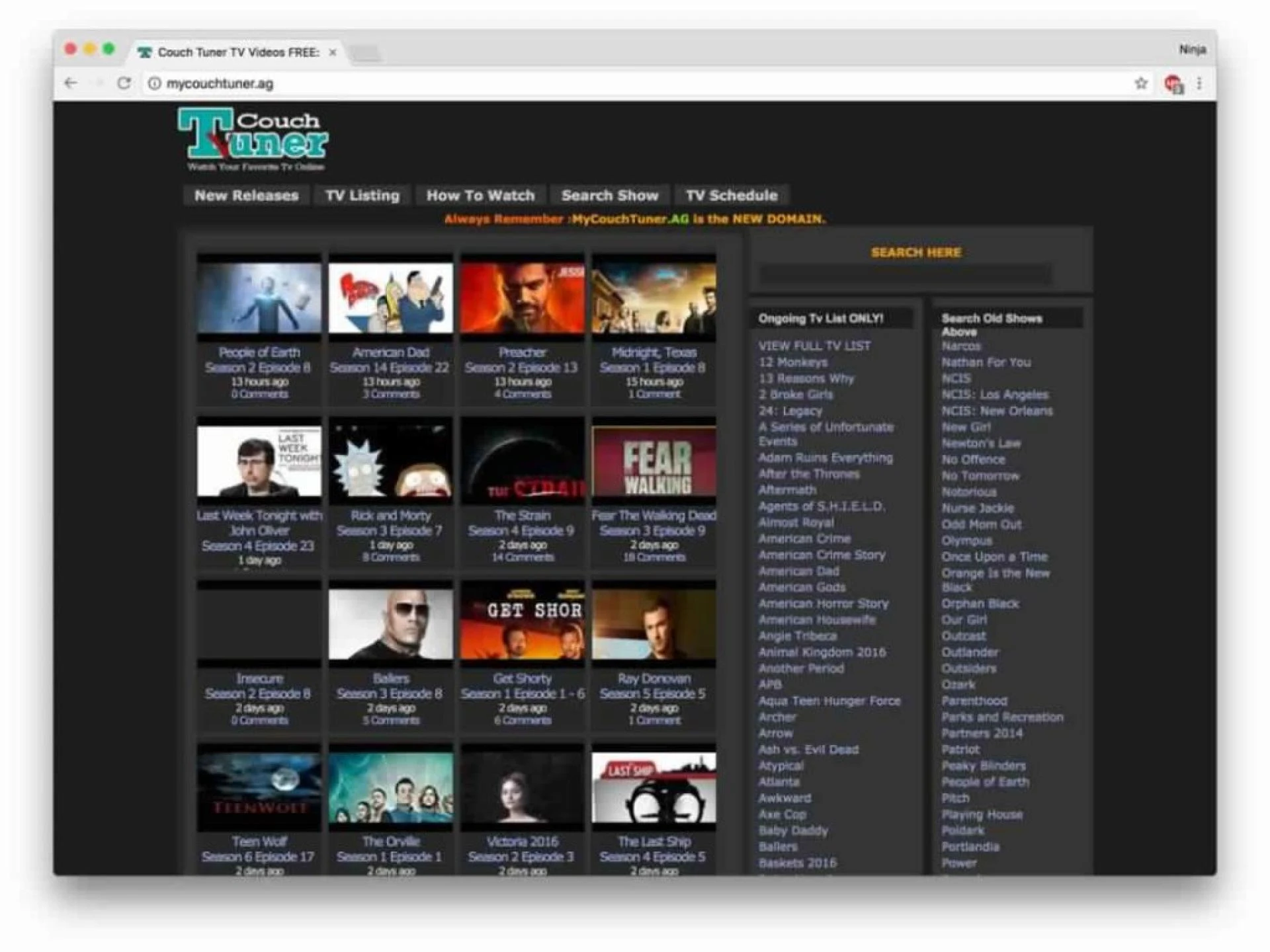This screenshot has height=952, width=1270.
Task: Open the New Releases section
Action: (x=246, y=195)
